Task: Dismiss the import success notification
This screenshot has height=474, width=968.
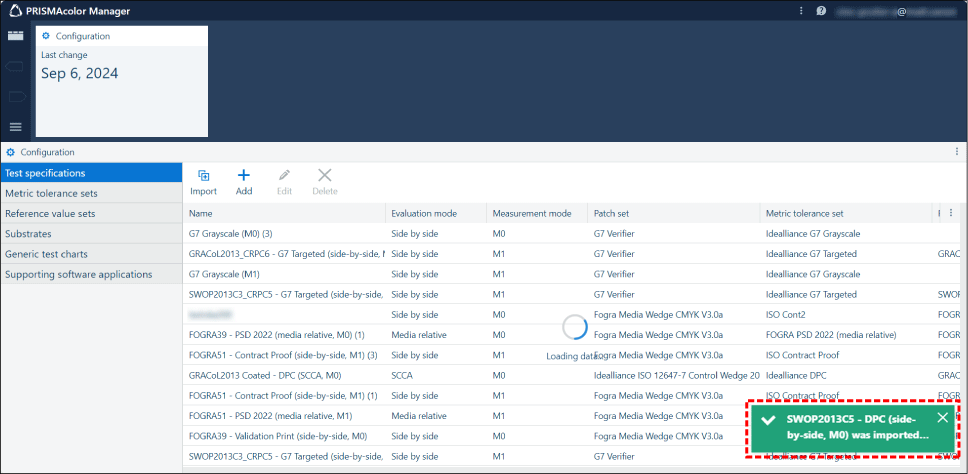Action: (942, 418)
